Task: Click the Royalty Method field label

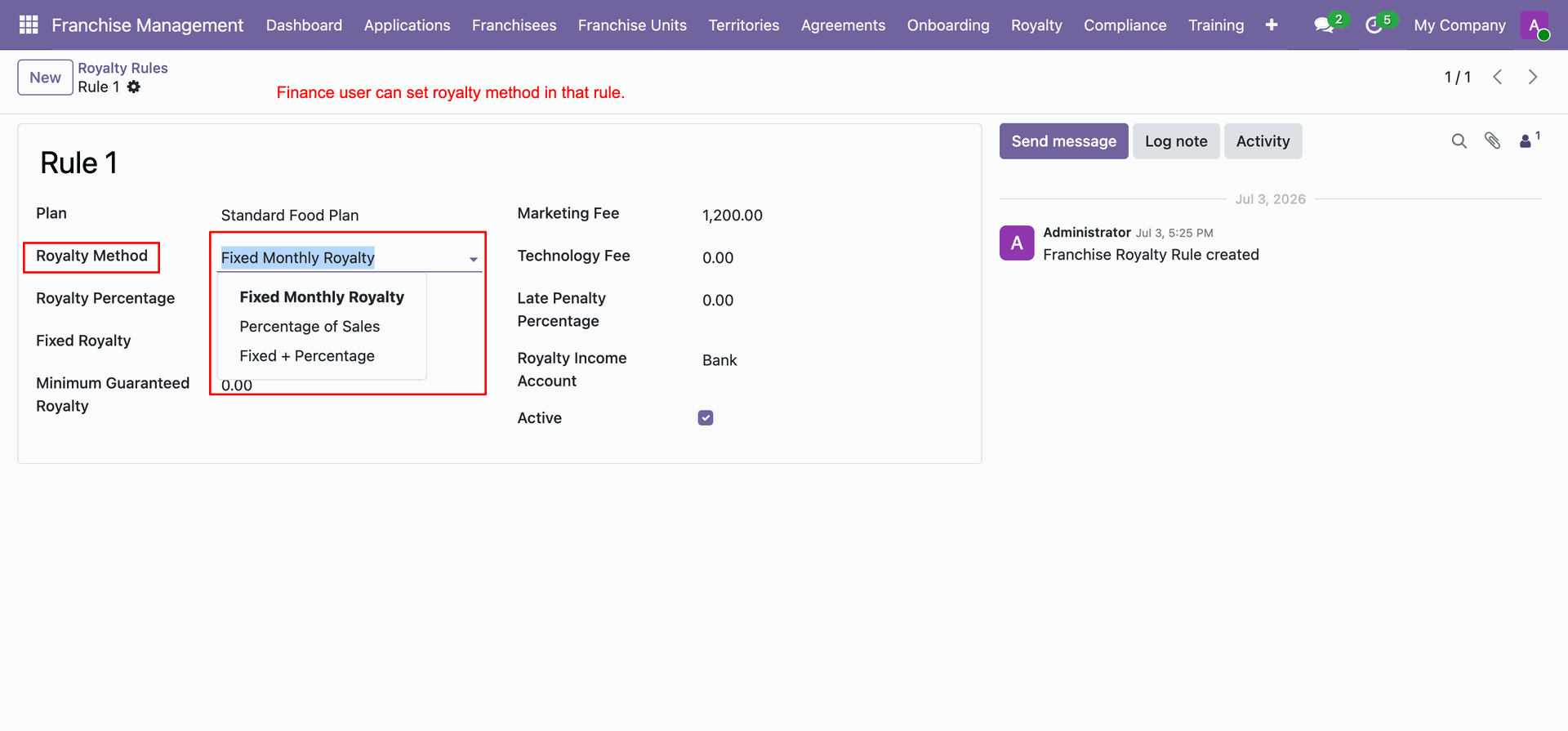Action: tap(91, 256)
